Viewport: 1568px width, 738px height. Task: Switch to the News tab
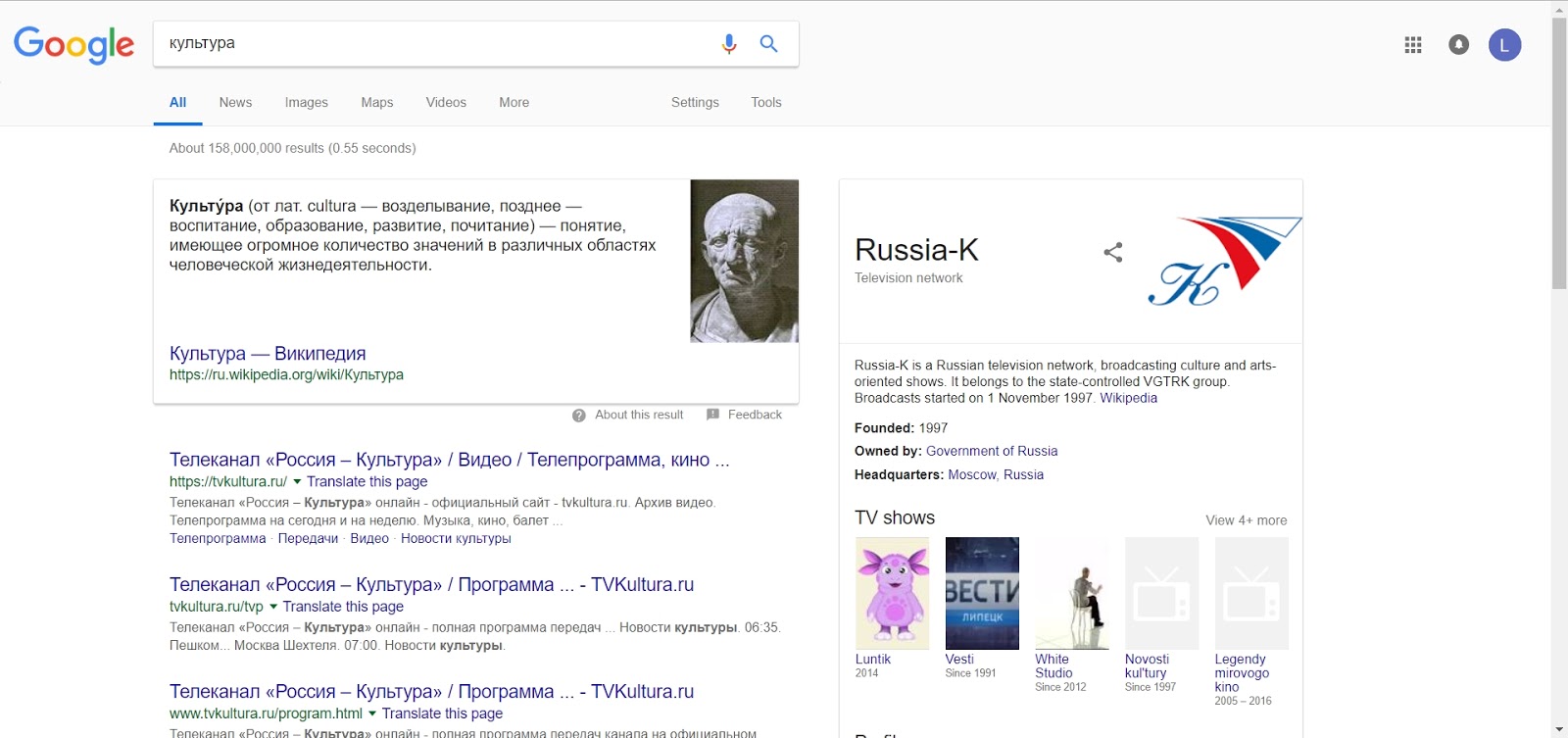235,102
